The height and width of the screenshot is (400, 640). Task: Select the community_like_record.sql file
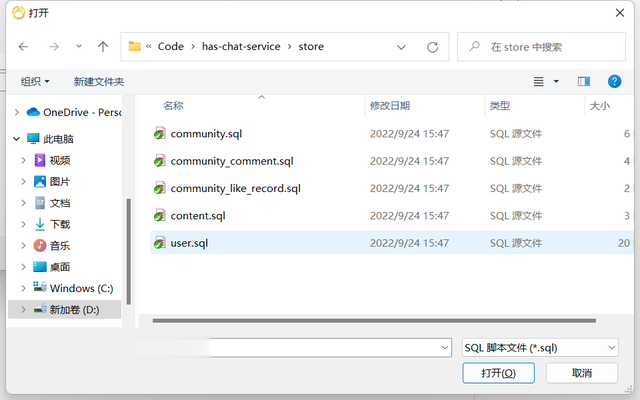pos(236,189)
